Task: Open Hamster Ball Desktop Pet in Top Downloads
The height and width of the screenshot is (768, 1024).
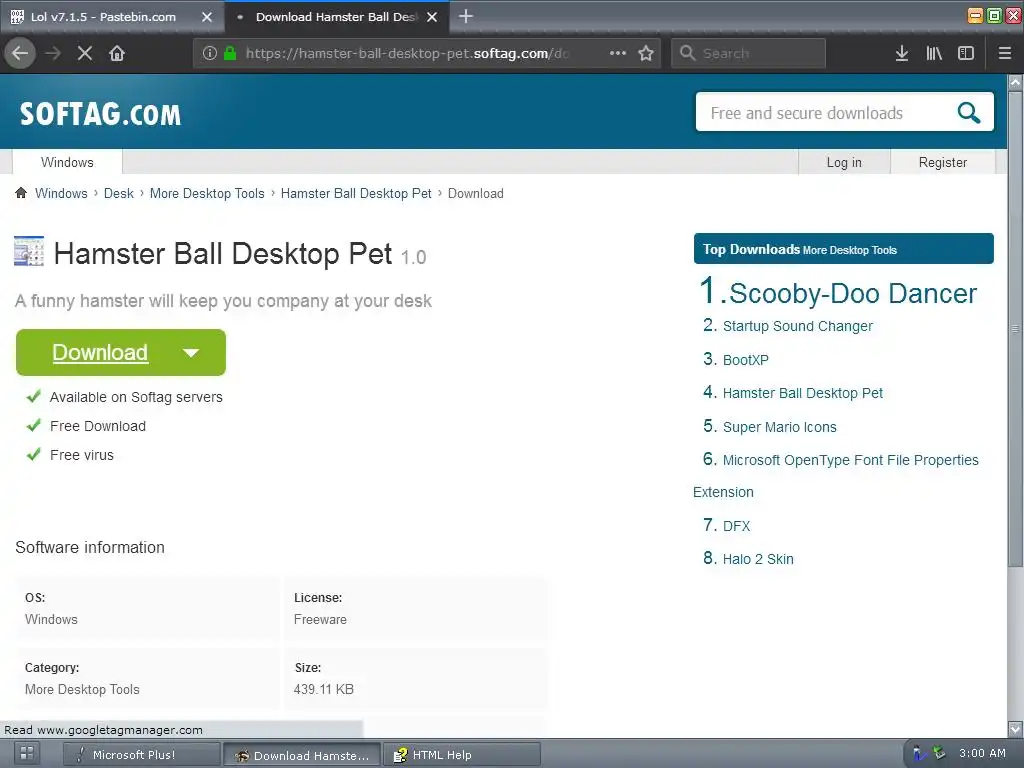Action: [x=803, y=393]
